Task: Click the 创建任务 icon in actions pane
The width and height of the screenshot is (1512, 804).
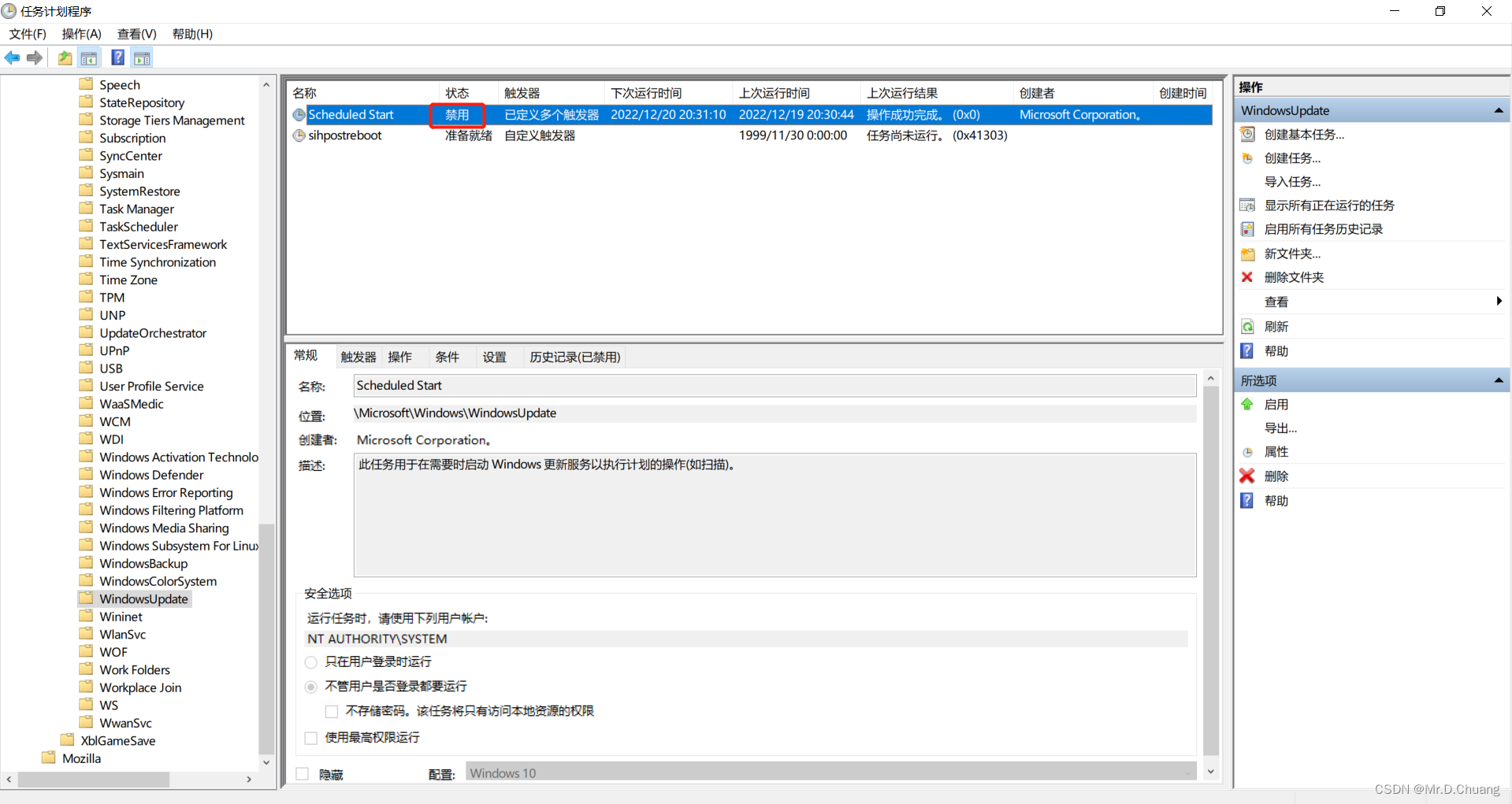Action: pos(1247,158)
